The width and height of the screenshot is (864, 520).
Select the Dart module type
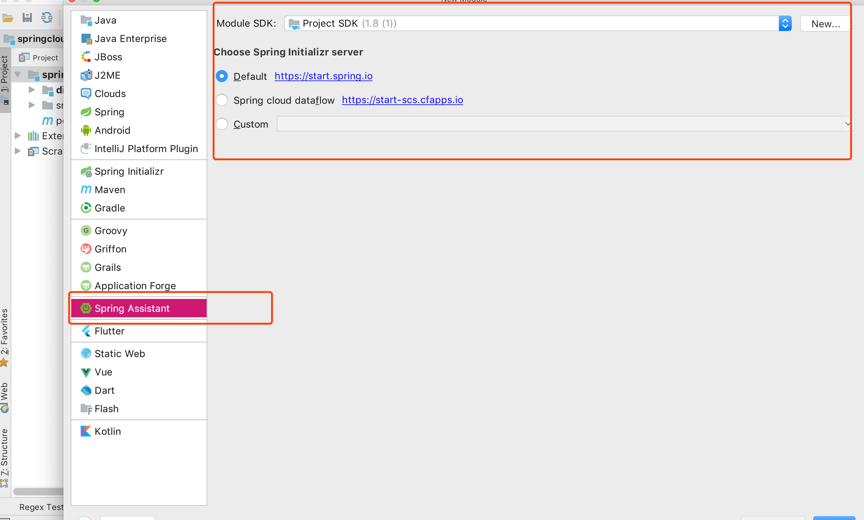[x=139, y=391]
